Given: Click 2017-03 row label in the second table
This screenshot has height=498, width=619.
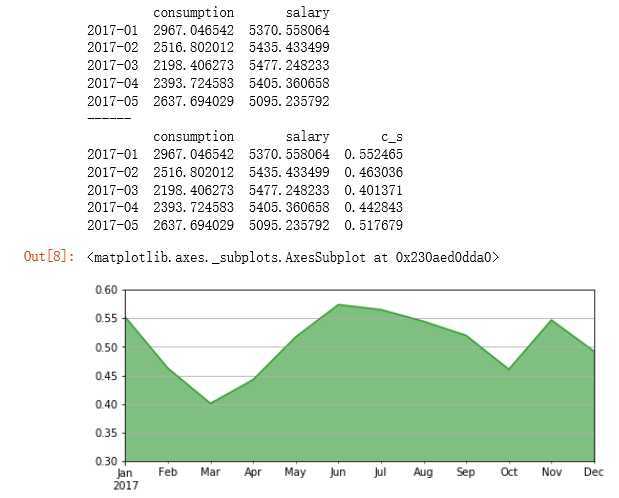Looking at the screenshot, I should click(113, 190).
